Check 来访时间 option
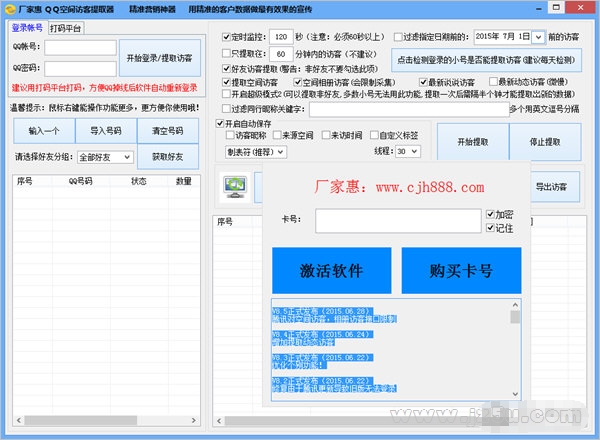 point(326,135)
